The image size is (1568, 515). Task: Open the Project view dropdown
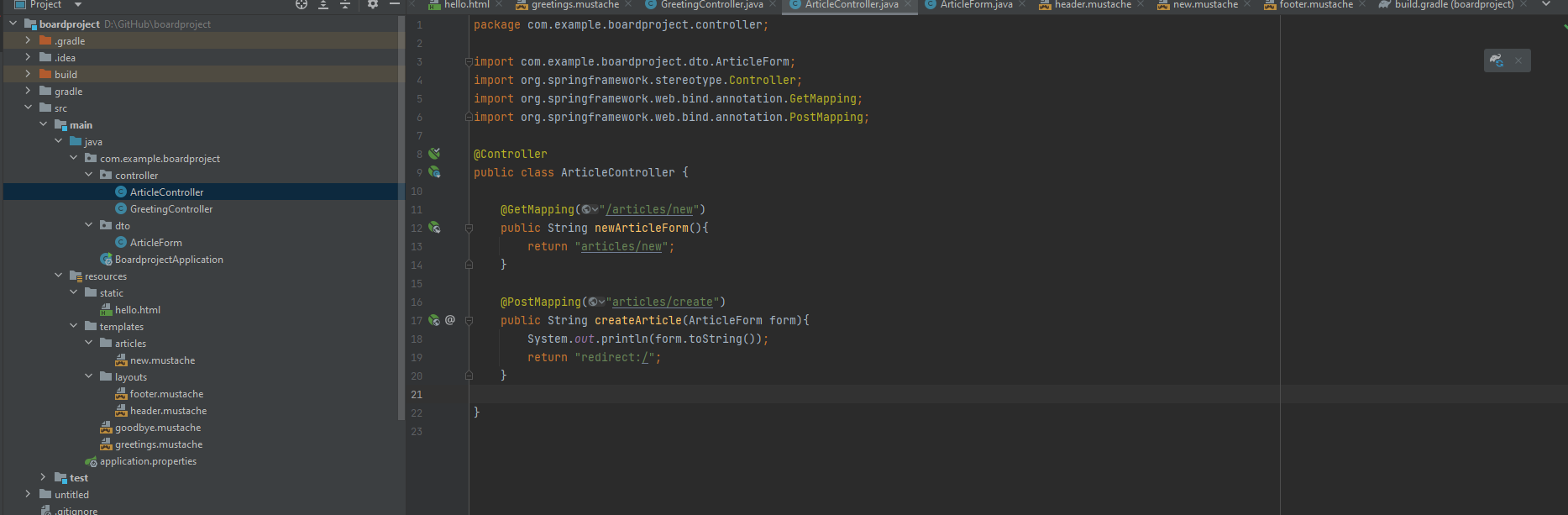pyautogui.click(x=78, y=4)
